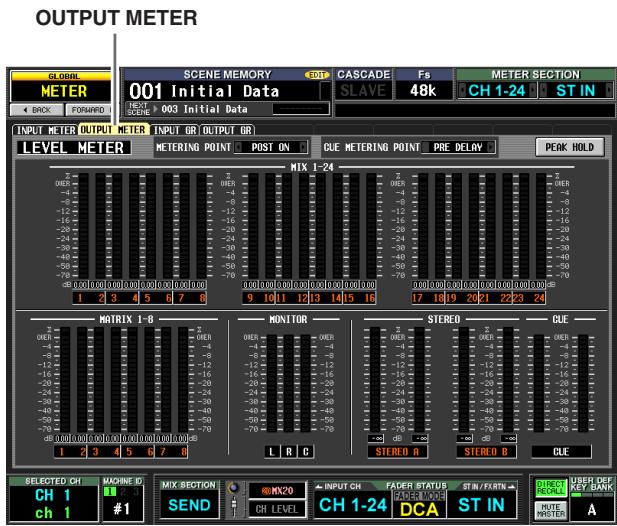The height and width of the screenshot is (526, 617).
Task: Click the STEREO A left meter bar
Action: point(375,380)
